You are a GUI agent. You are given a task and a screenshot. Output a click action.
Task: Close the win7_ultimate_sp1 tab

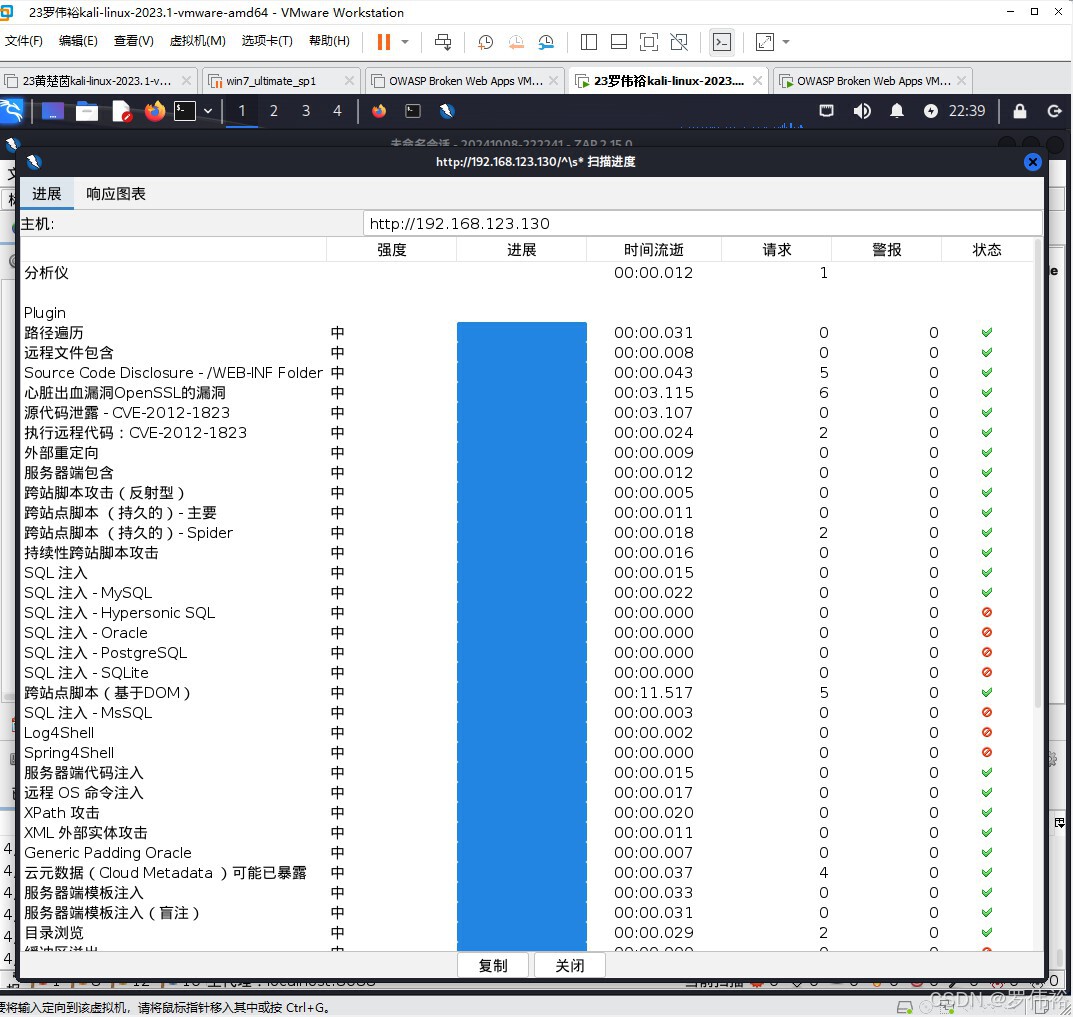click(x=349, y=81)
